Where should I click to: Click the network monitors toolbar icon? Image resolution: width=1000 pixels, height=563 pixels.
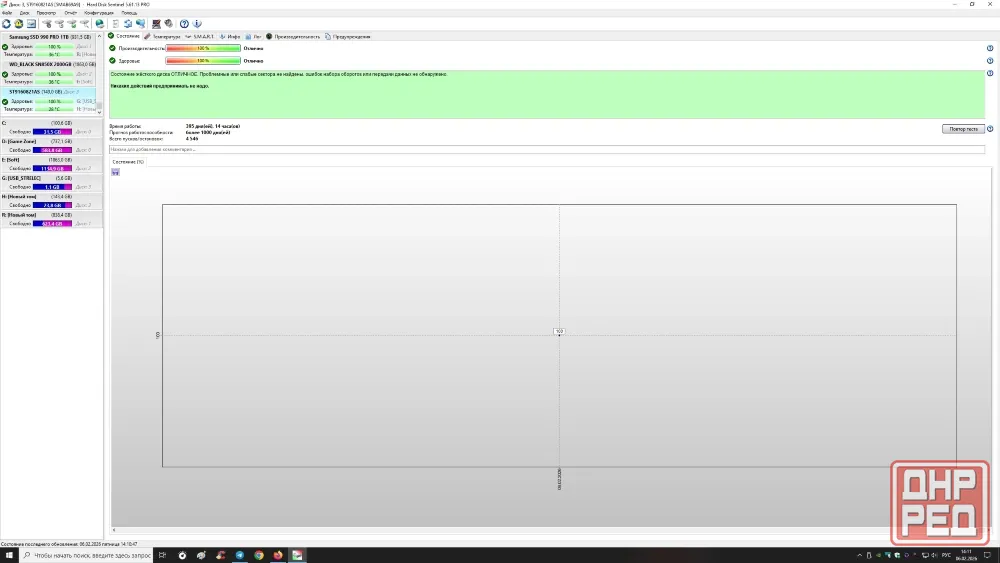[x=140, y=24]
